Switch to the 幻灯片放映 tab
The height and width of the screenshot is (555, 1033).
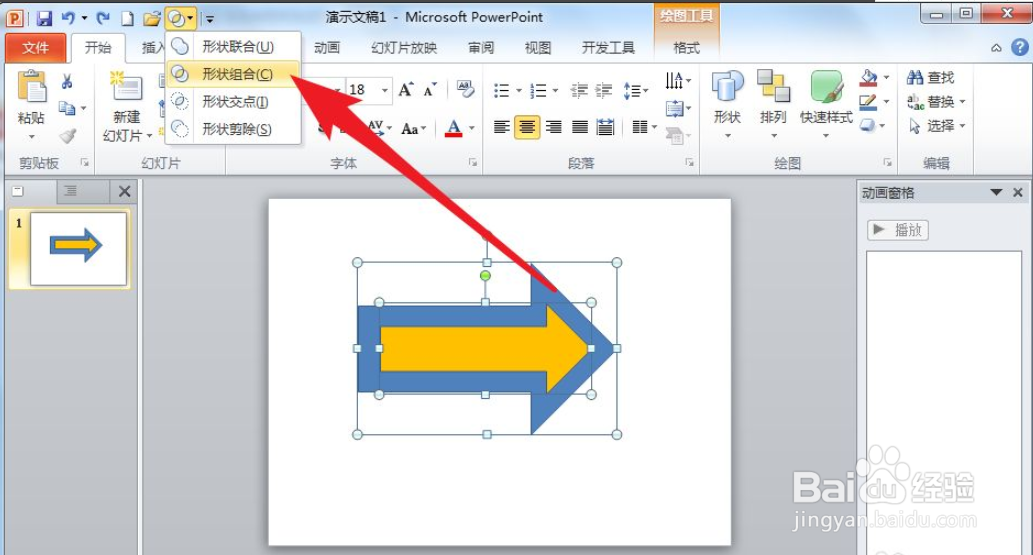(x=404, y=47)
